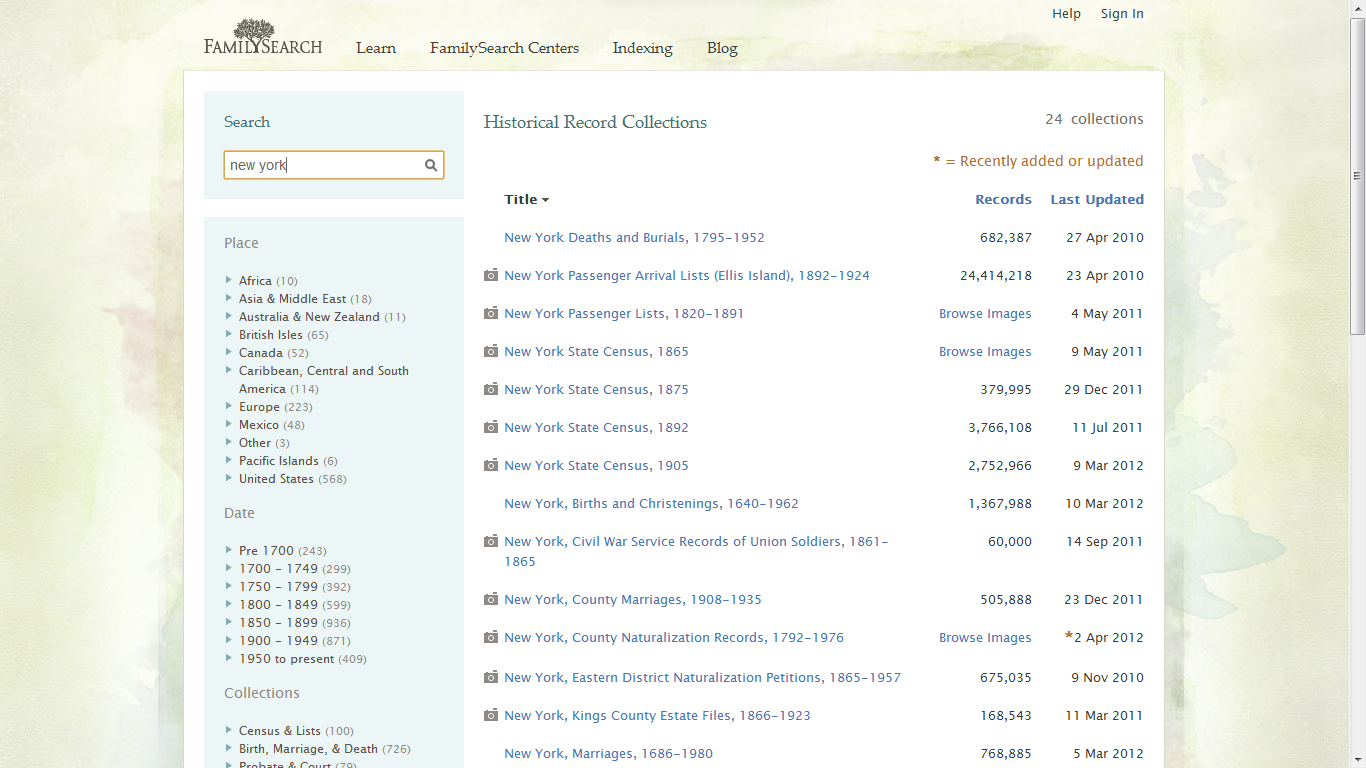Sort by the Records column header
This screenshot has height=768, width=1366.
pyautogui.click(x=1003, y=199)
